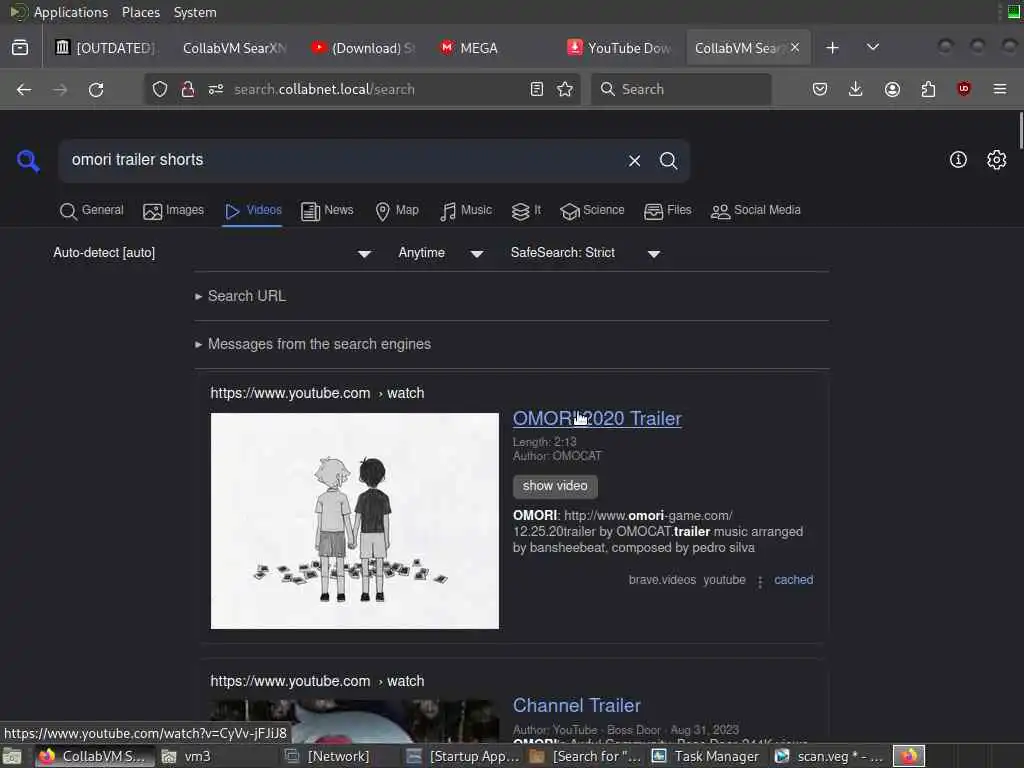1024x768 pixels.
Task: Switch to the News search category
Action: tap(327, 210)
